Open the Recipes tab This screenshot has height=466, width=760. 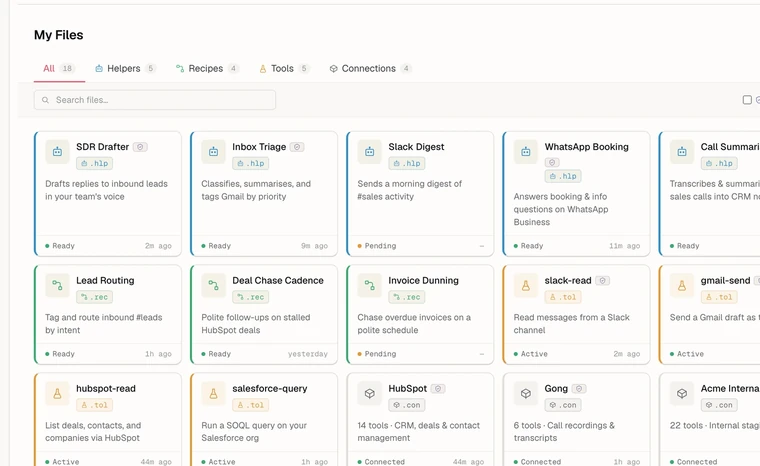click(207, 68)
